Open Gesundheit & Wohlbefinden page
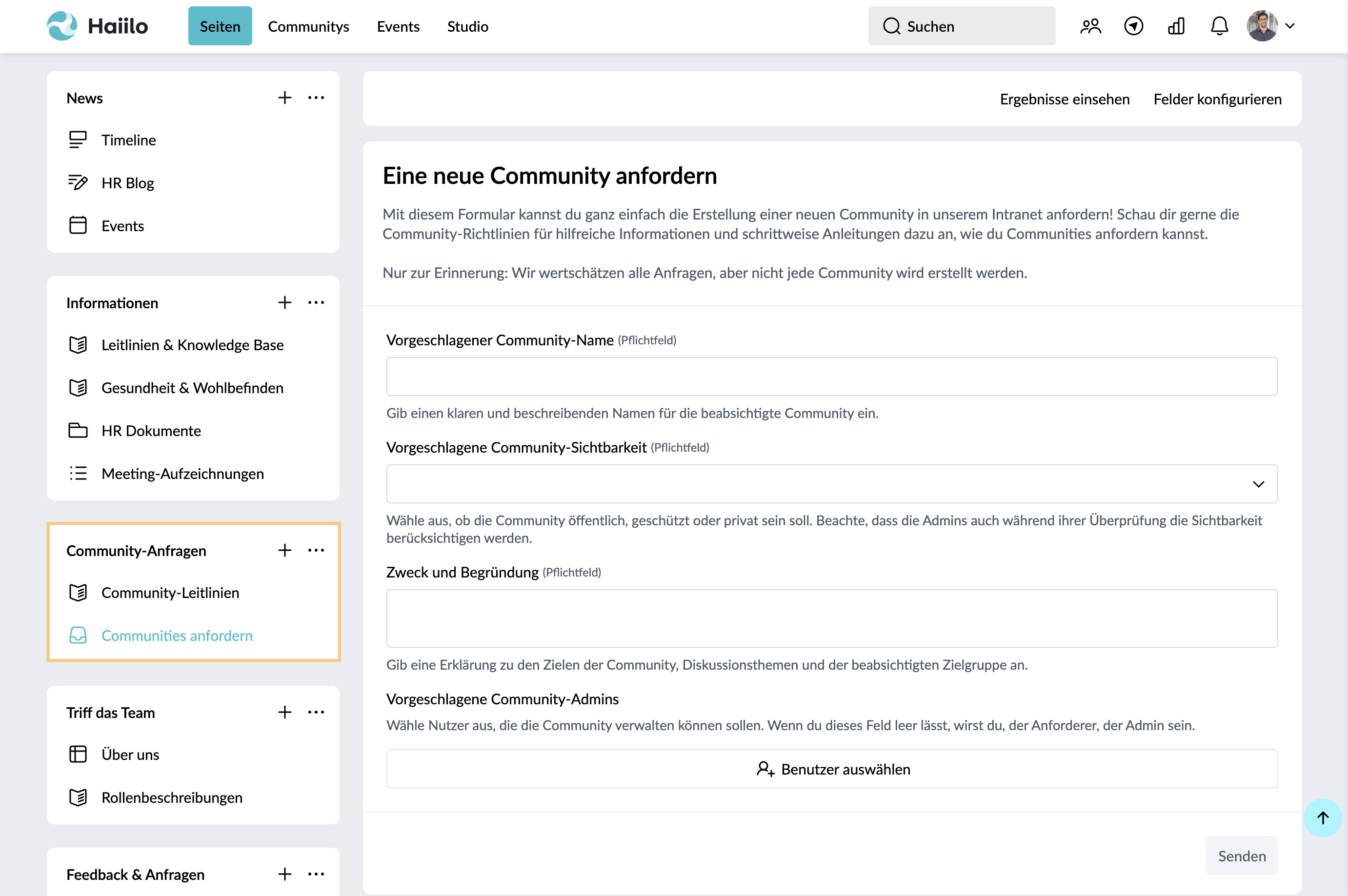This screenshot has width=1348, height=896. [193, 387]
